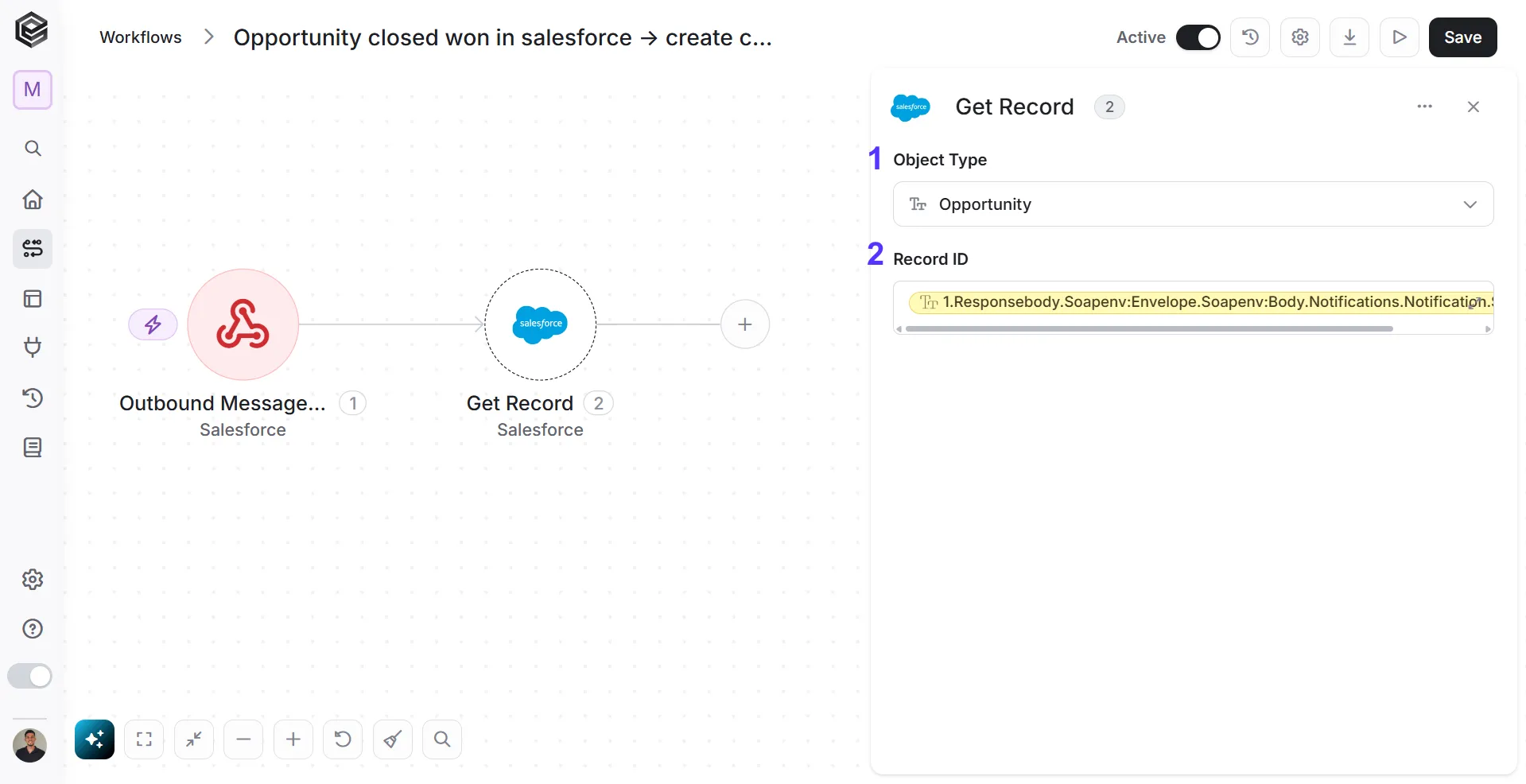1526x784 pixels.
Task: Download the workflow with the export icon
Action: tap(1349, 37)
